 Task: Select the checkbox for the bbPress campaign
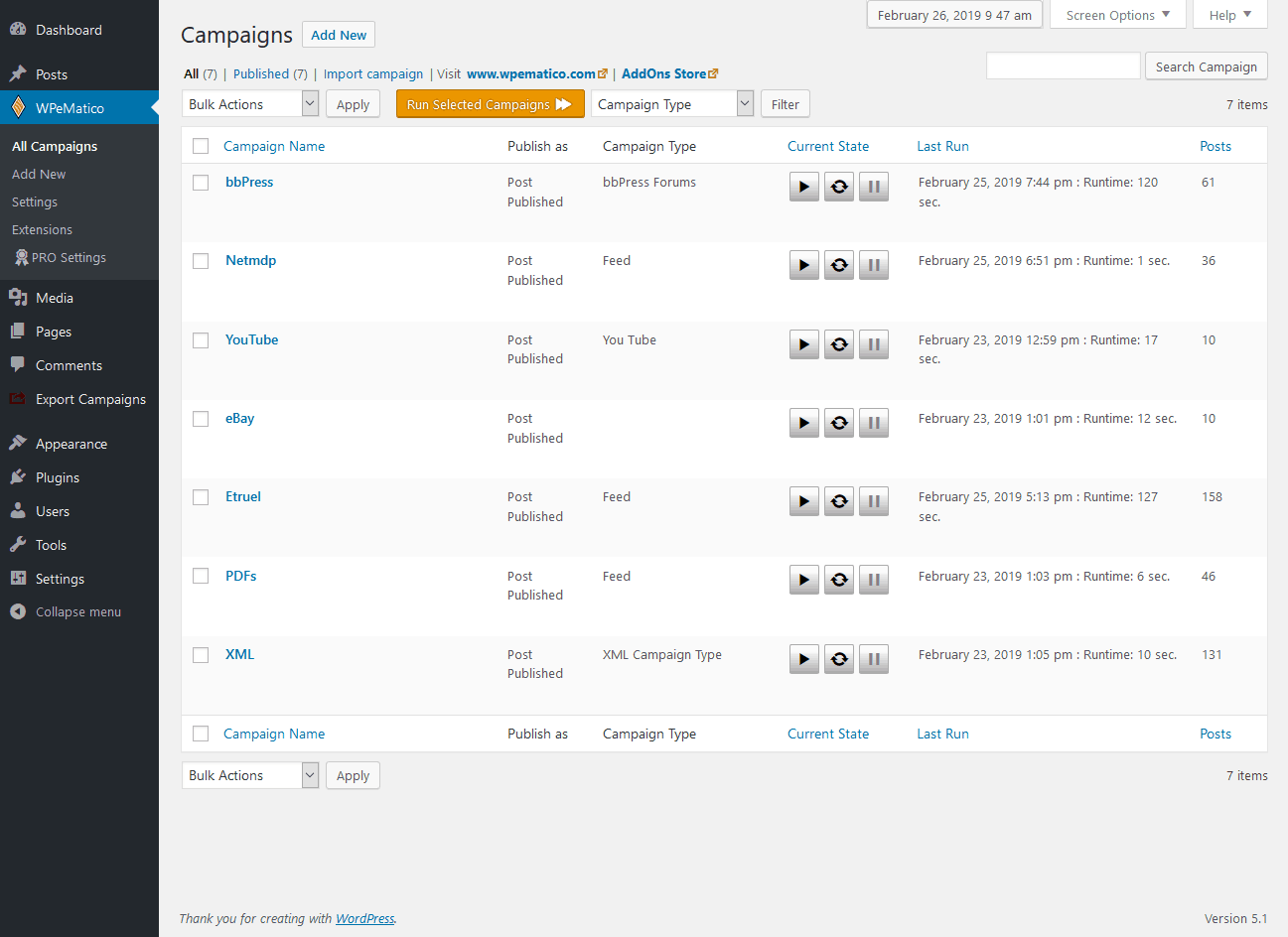click(201, 183)
